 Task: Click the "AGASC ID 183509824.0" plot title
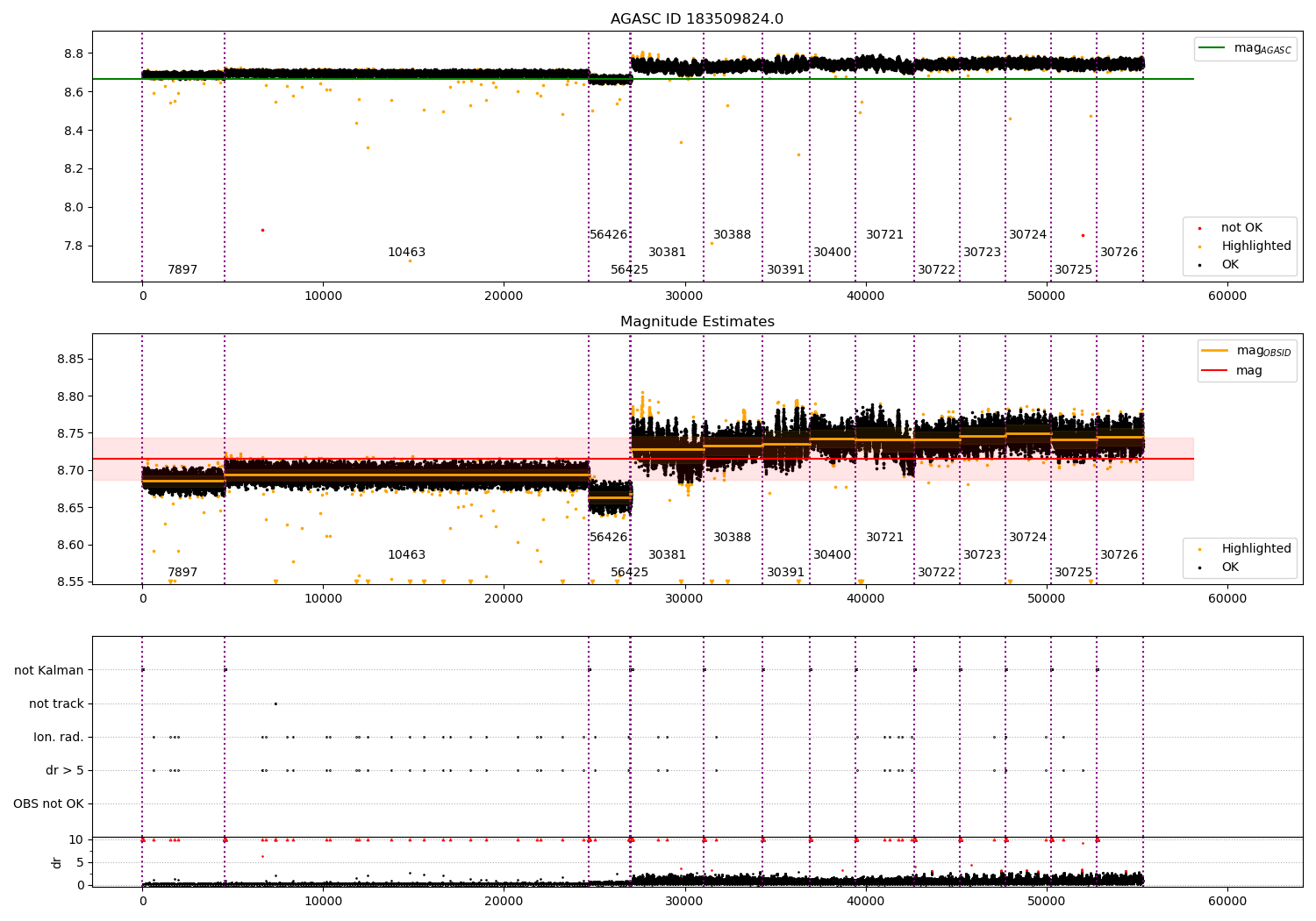pos(697,19)
